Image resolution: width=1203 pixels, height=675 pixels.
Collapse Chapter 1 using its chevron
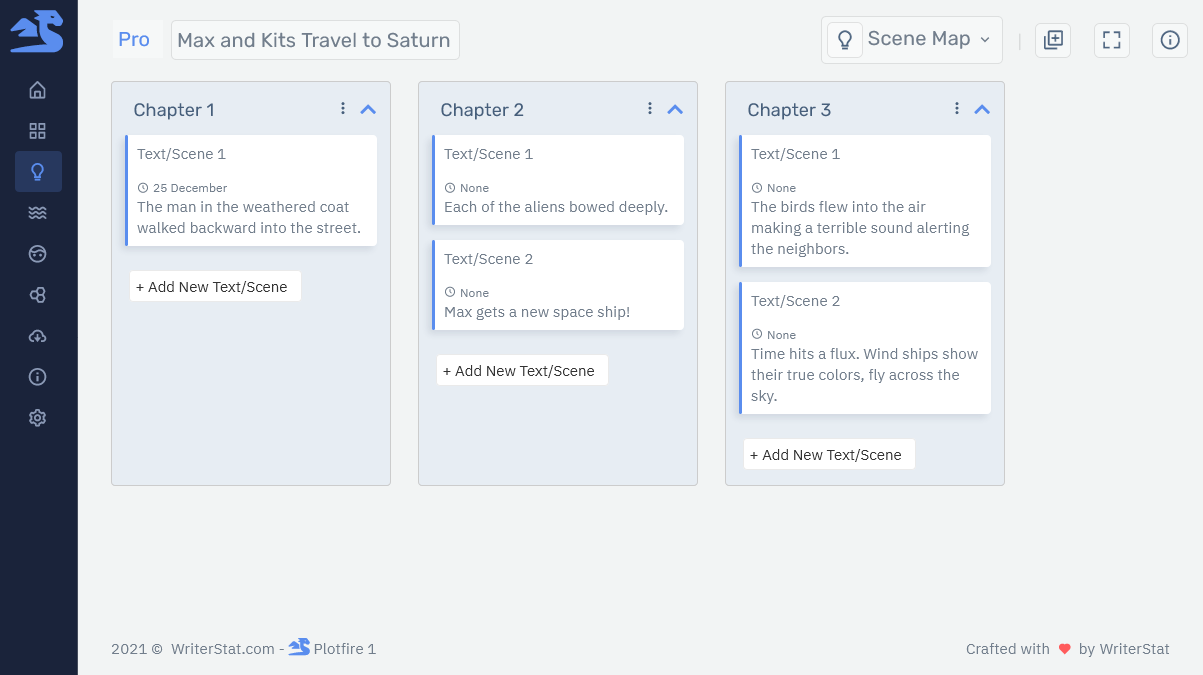(367, 109)
